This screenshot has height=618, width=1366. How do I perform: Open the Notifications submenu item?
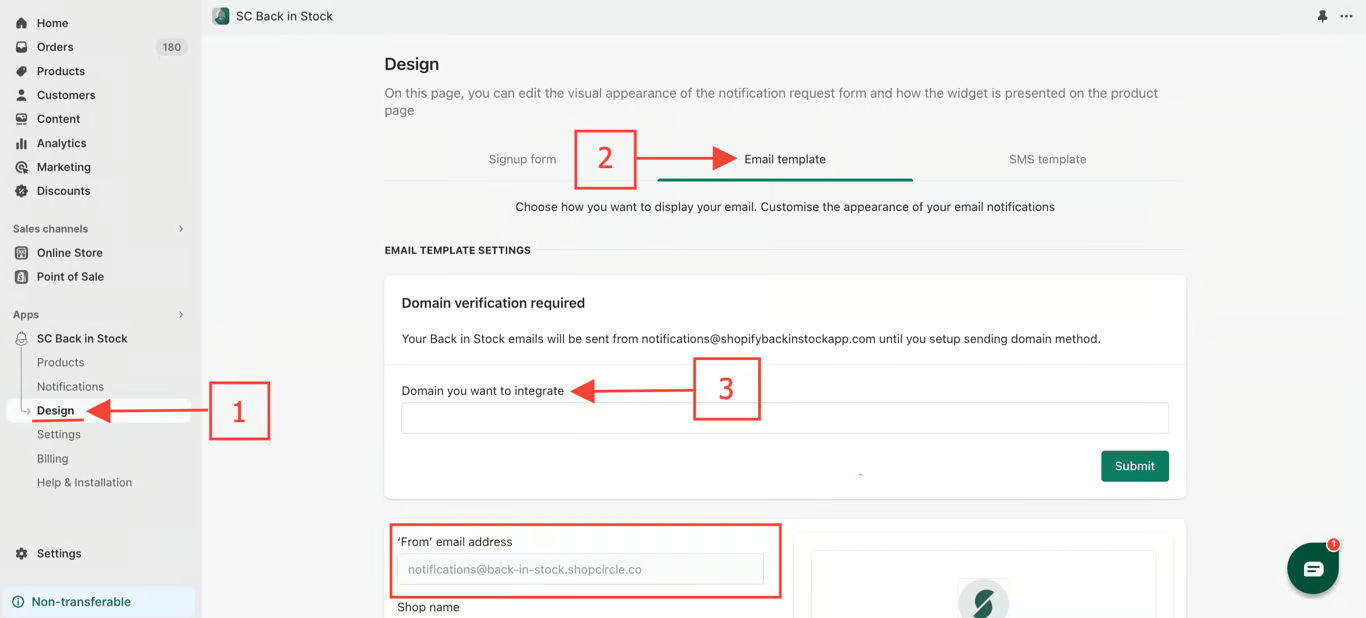pyautogui.click(x=70, y=387)
